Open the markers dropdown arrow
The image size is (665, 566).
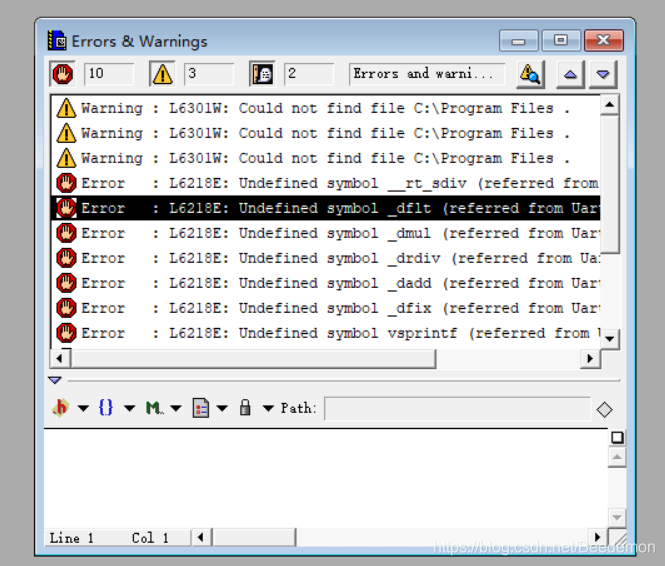[x=176, y=409]
